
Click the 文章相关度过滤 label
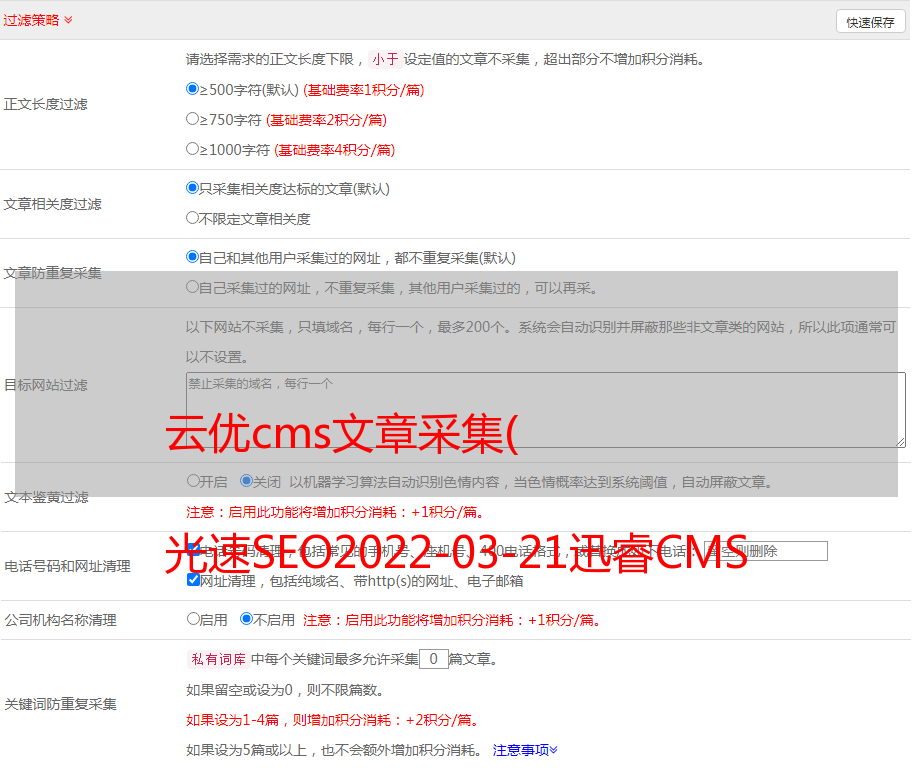click(x=52, y=204)
